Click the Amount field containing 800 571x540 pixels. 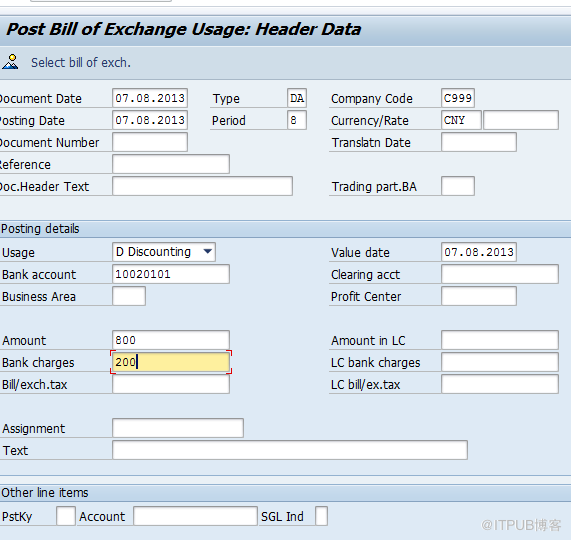point(171,340)
